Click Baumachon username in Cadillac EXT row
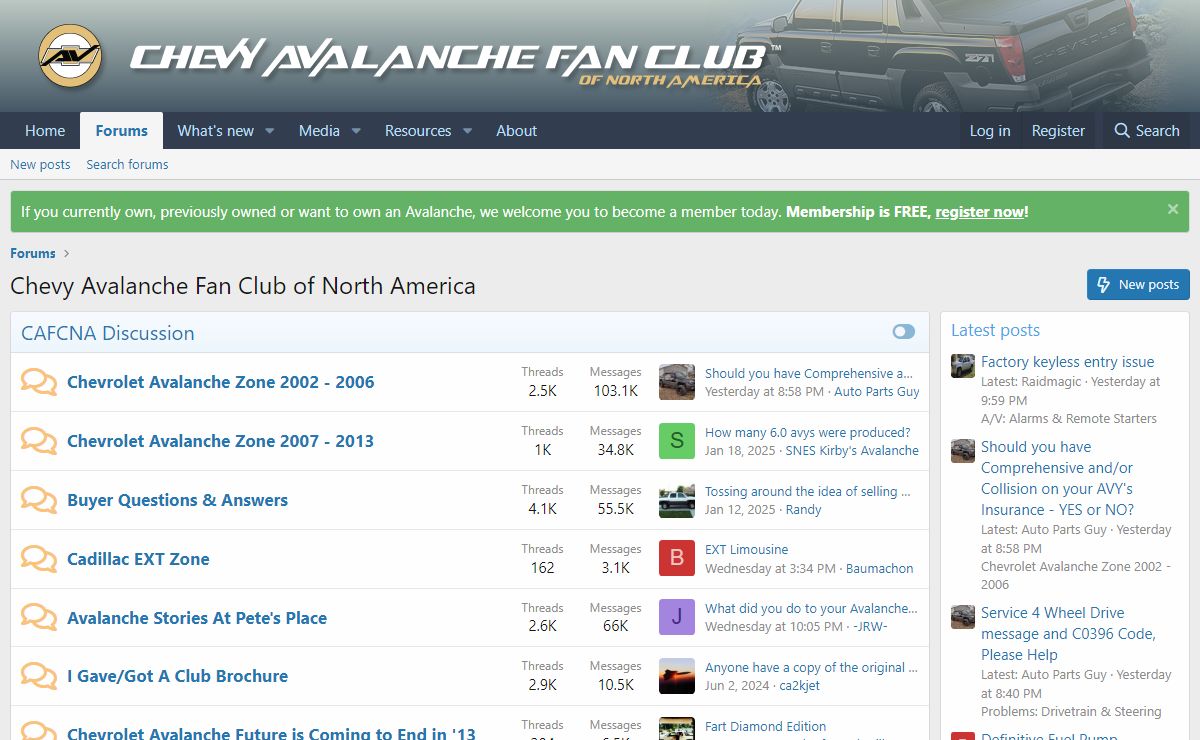1200x740 pixels. coord(879,568)
